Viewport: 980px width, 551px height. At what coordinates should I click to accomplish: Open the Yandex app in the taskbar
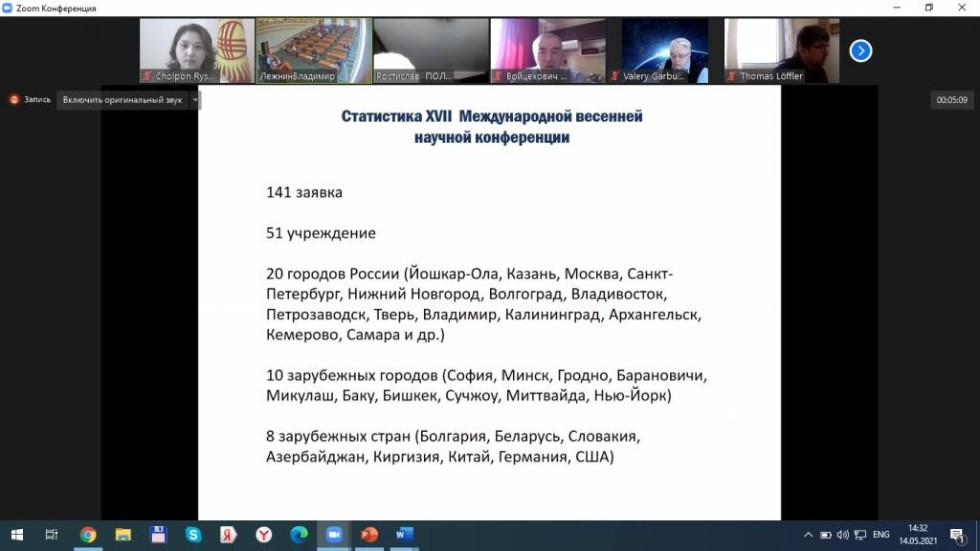[x=228, y=535]
